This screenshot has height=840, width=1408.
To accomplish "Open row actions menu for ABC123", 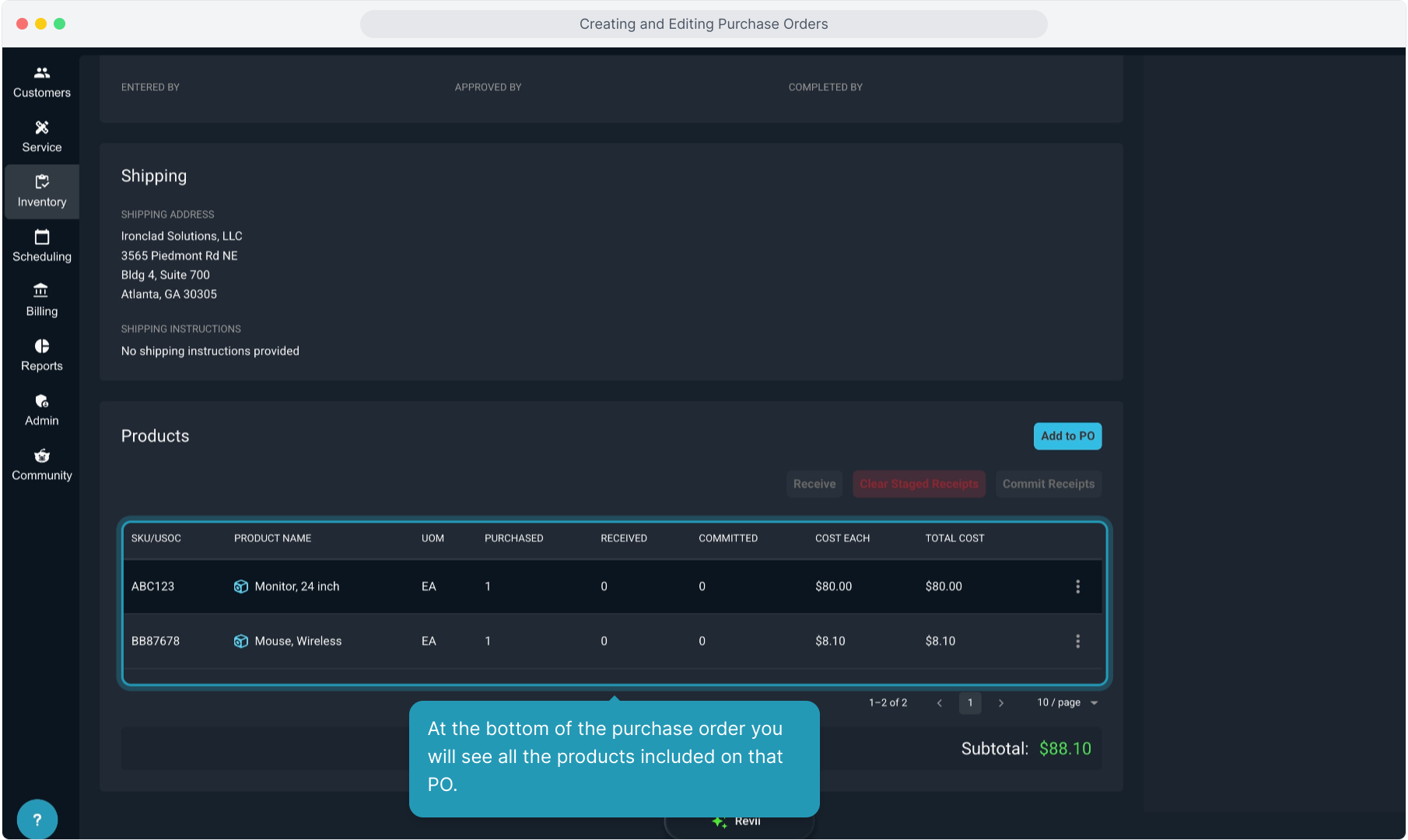I will (x=1077, y=586).
